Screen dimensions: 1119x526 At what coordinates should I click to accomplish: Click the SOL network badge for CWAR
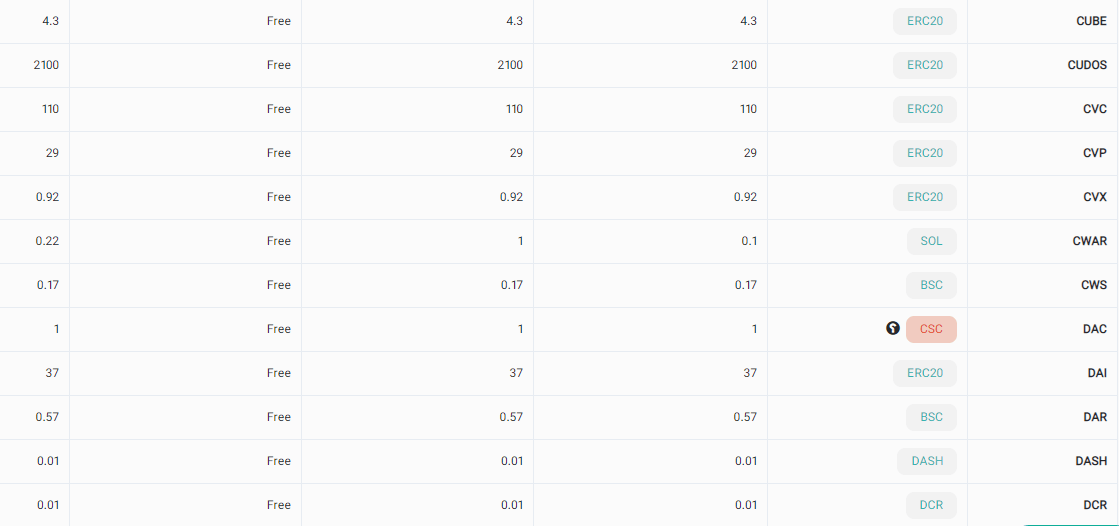[932, 241]
